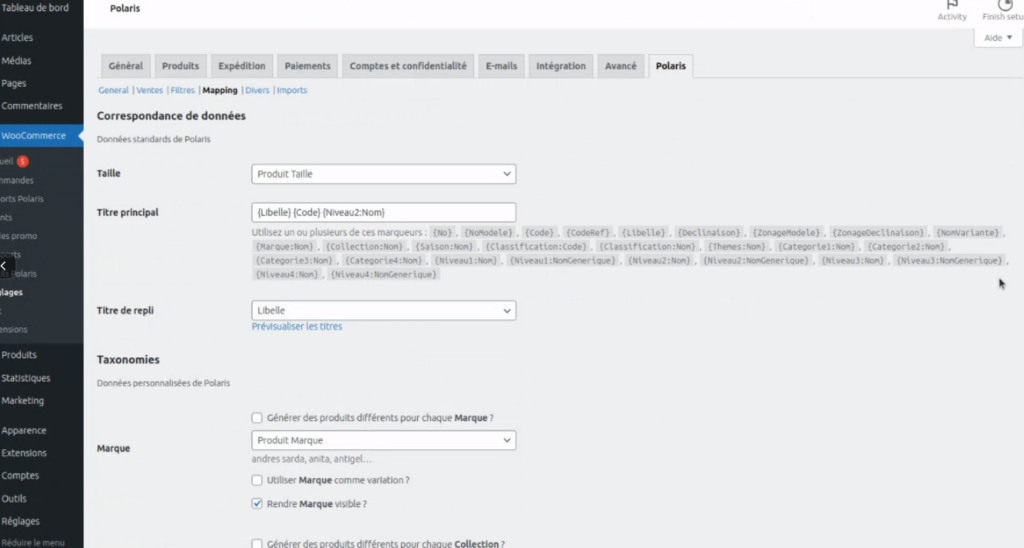Image resolution: width=1024 pixels, height=548 pixels.
Task: Click the left chevron on sidebar edge
Action: click(x=4, y=267)
